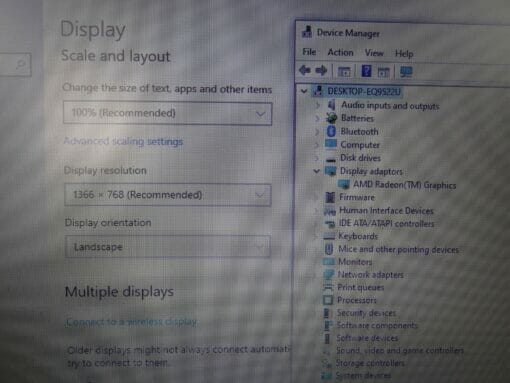
Task: Open the Advanced scaling settings link
Action: (123, 141)
